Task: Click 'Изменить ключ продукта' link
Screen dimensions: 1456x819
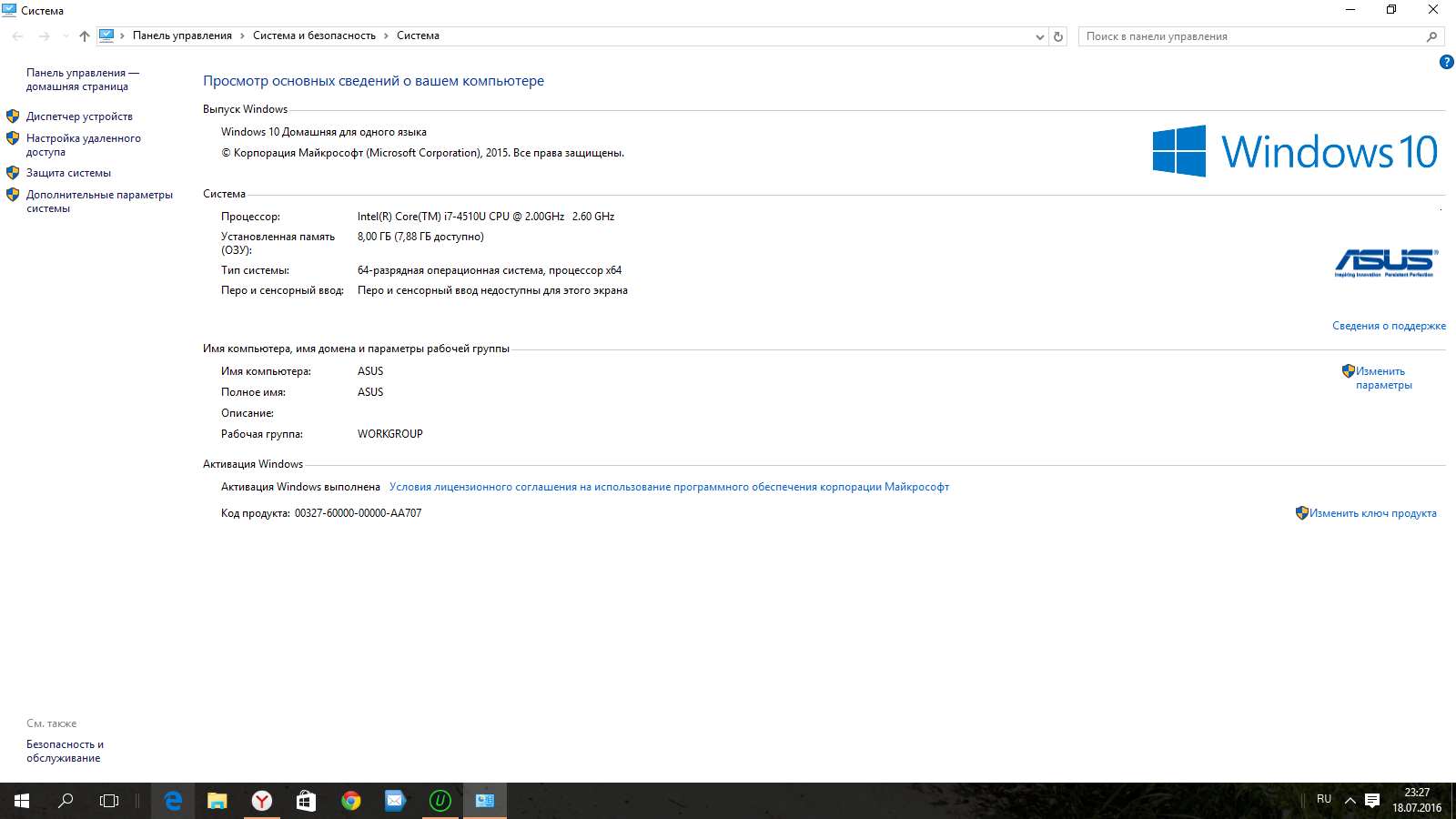Action: [1372, 513]
